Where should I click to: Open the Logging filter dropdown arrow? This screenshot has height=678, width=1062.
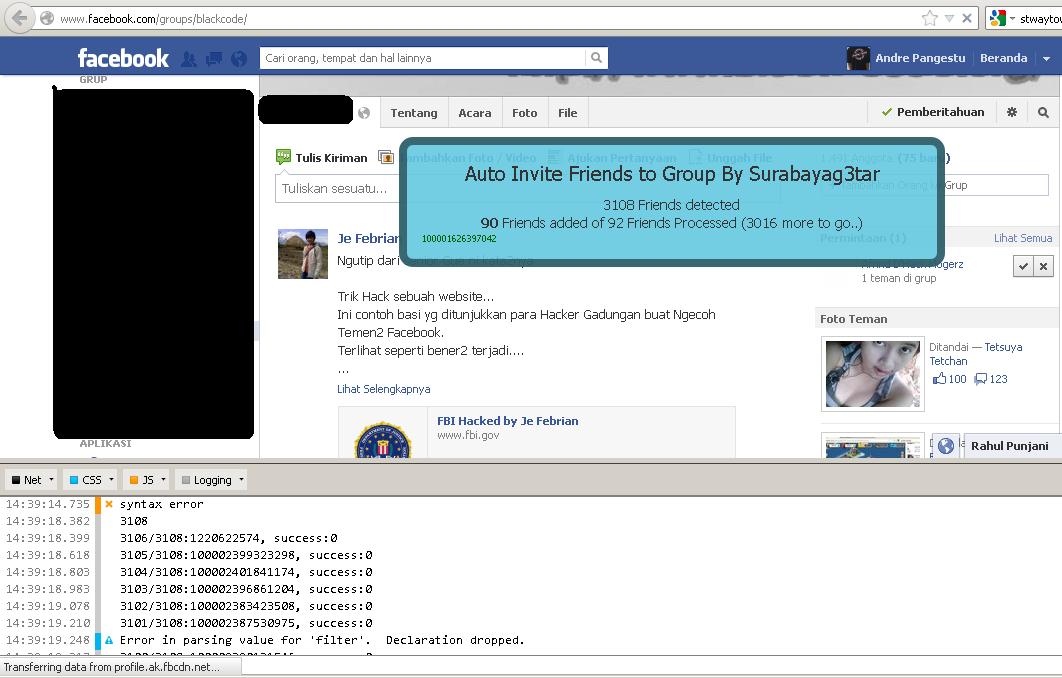coord(241,480)
